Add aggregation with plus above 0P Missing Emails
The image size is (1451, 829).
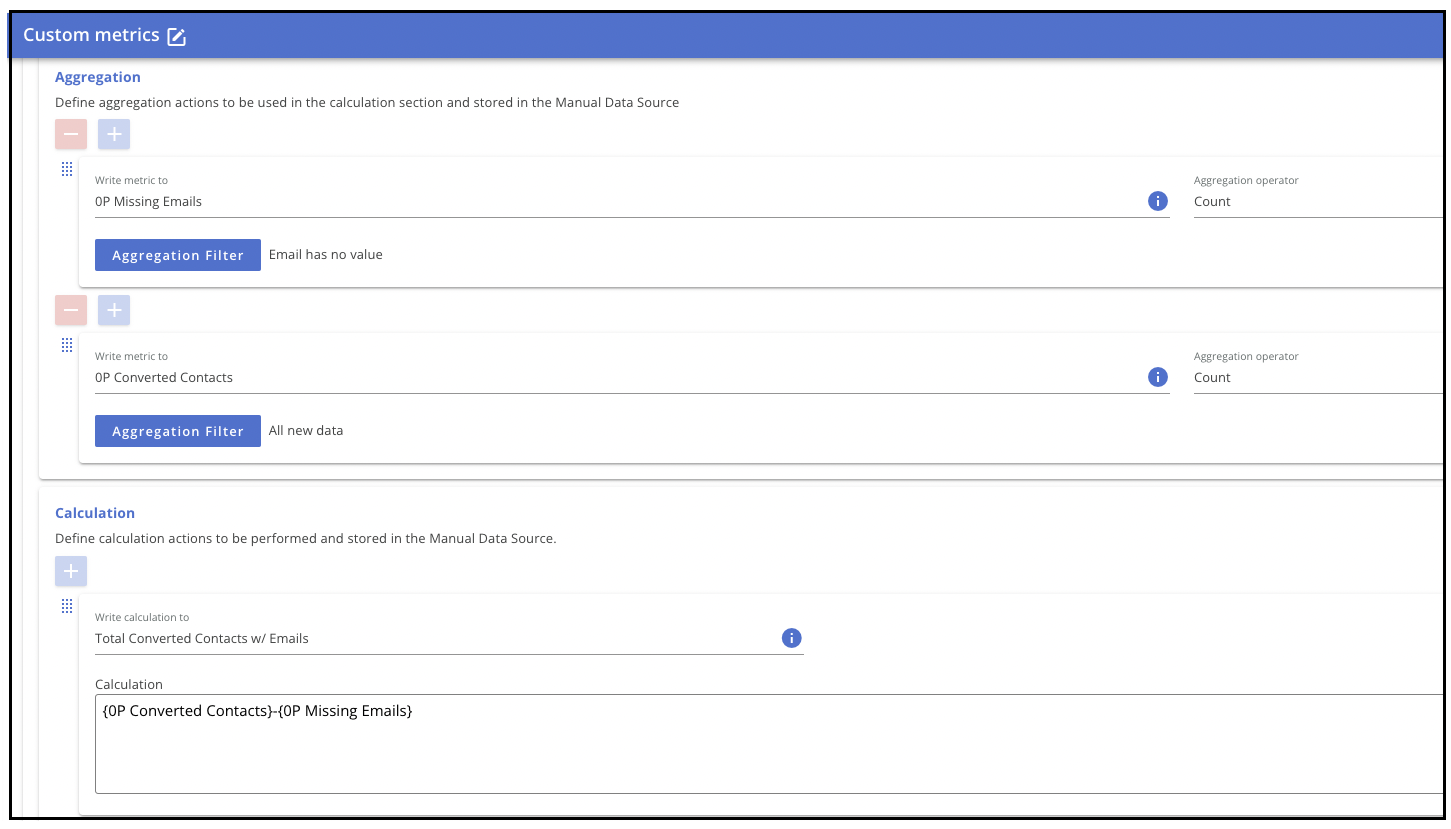(114, 134)
